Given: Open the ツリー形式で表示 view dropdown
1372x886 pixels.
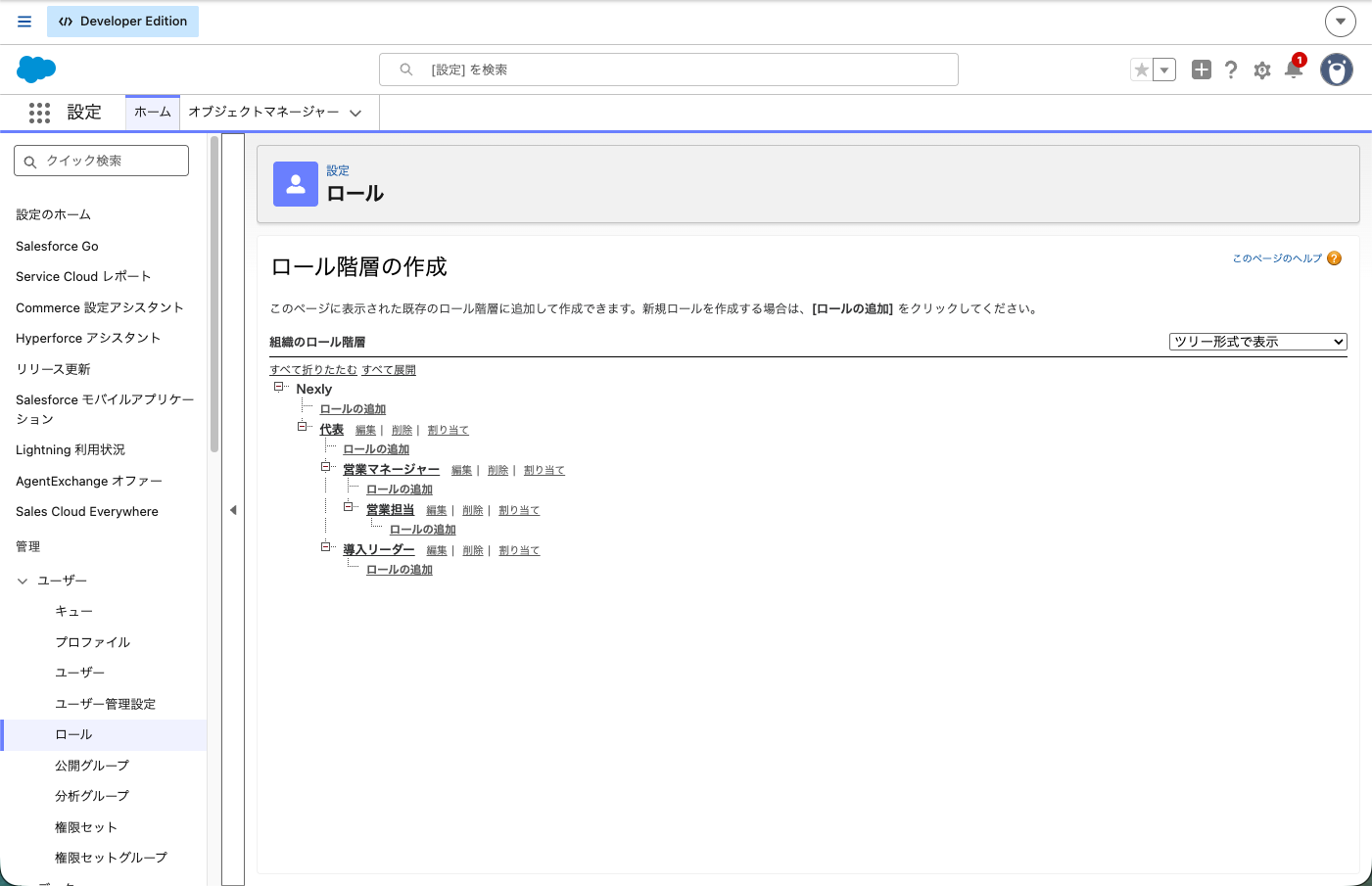Looking at the screenshot, I should pos(1258,342).
